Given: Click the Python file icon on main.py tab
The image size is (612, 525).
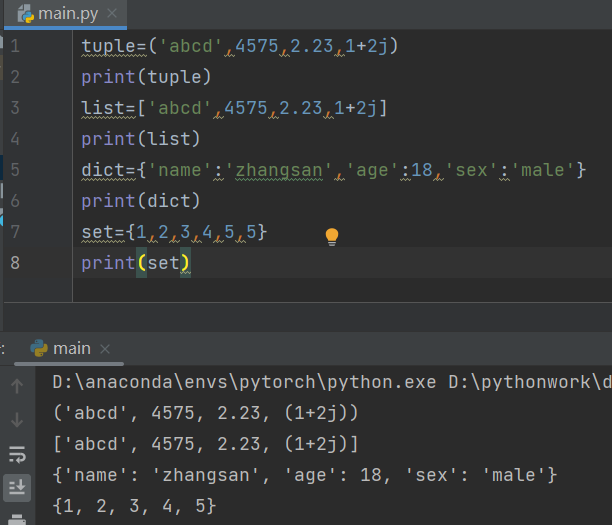Looking at the screenshot, I should pos(26,14).
